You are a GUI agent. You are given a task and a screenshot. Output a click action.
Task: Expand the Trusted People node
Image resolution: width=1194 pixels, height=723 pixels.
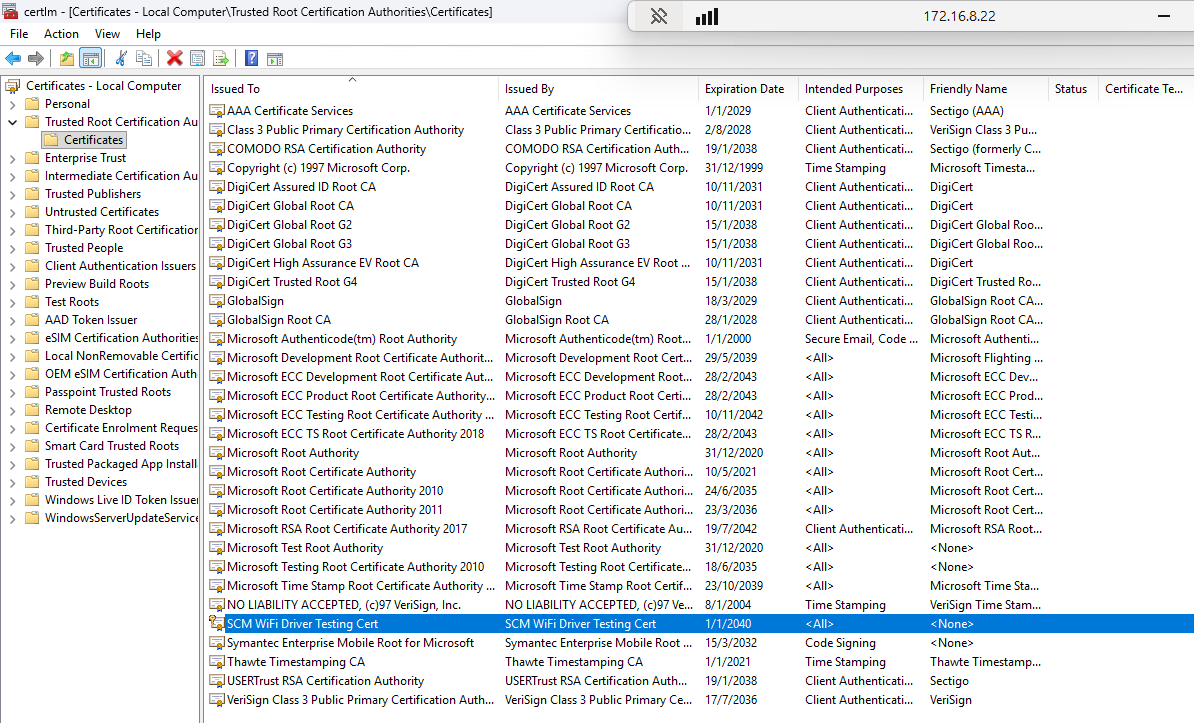pos(12,248)
